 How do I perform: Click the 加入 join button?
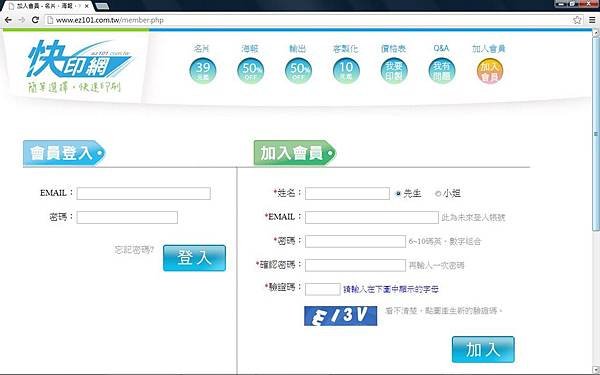pyautogui.click(x=483, y=349)
